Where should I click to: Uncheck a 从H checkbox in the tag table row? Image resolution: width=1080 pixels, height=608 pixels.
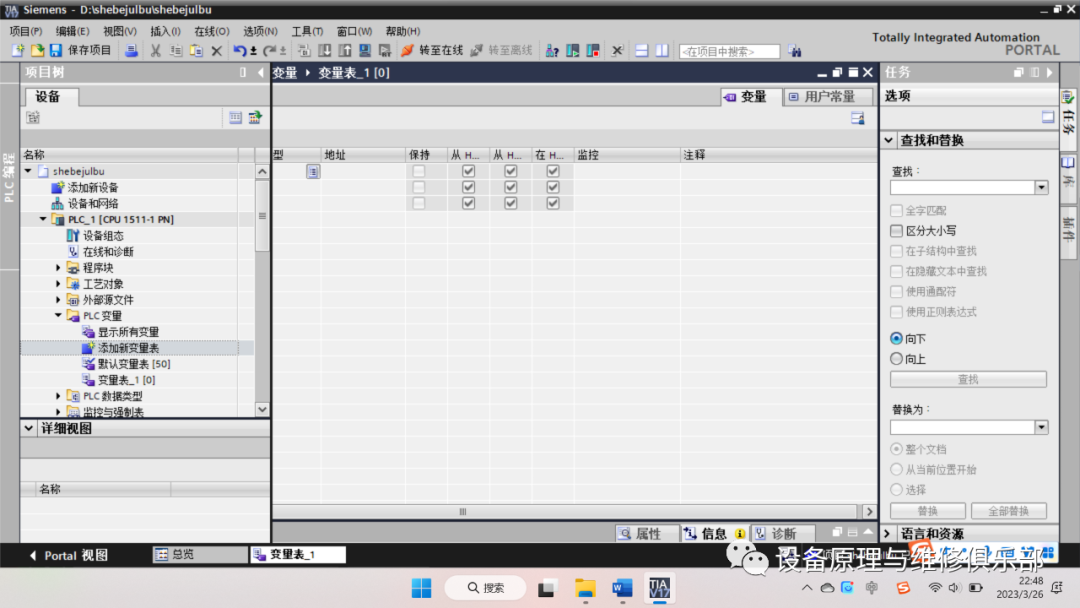pyautogui.click(x=467, y=171)
